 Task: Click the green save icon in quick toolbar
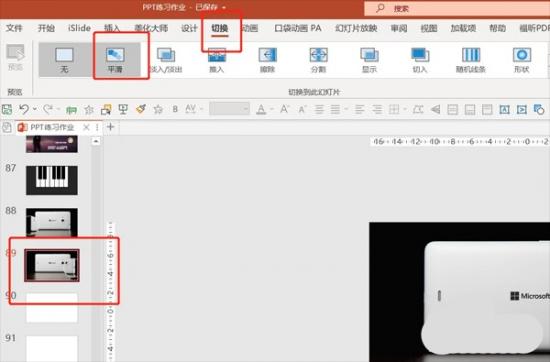[x=7, y=109]
